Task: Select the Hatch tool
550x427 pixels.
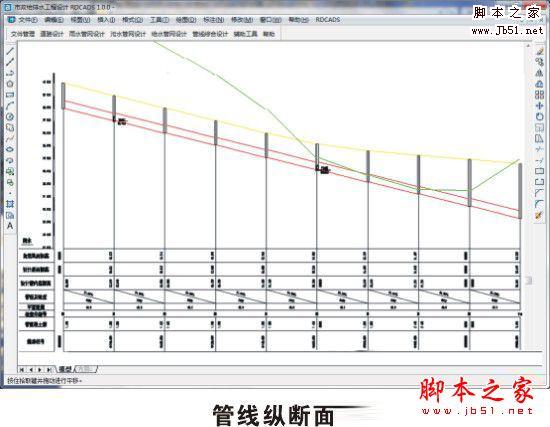Action: click(10, 204)
